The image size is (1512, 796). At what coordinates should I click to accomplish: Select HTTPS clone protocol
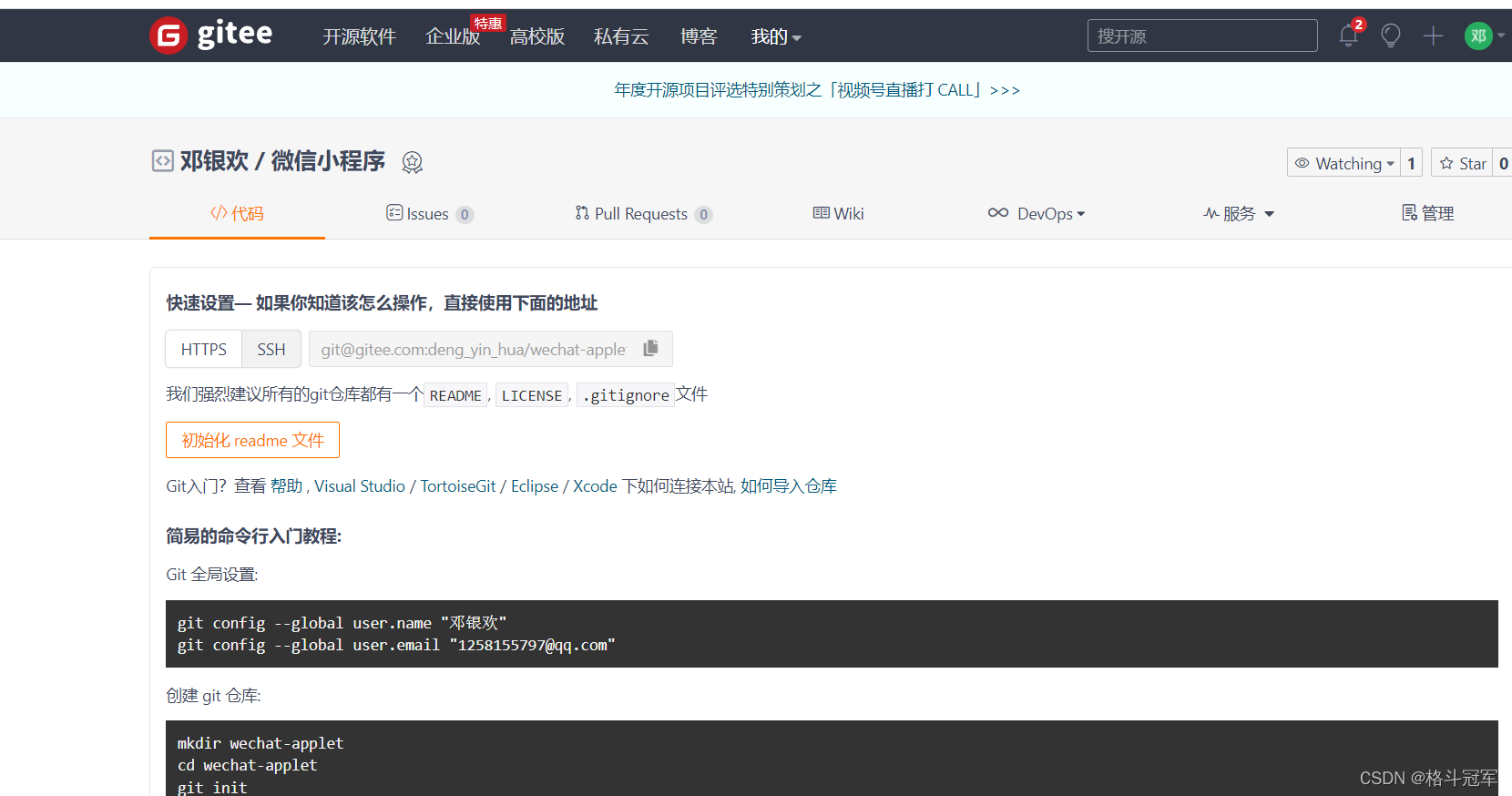(204, 349)
